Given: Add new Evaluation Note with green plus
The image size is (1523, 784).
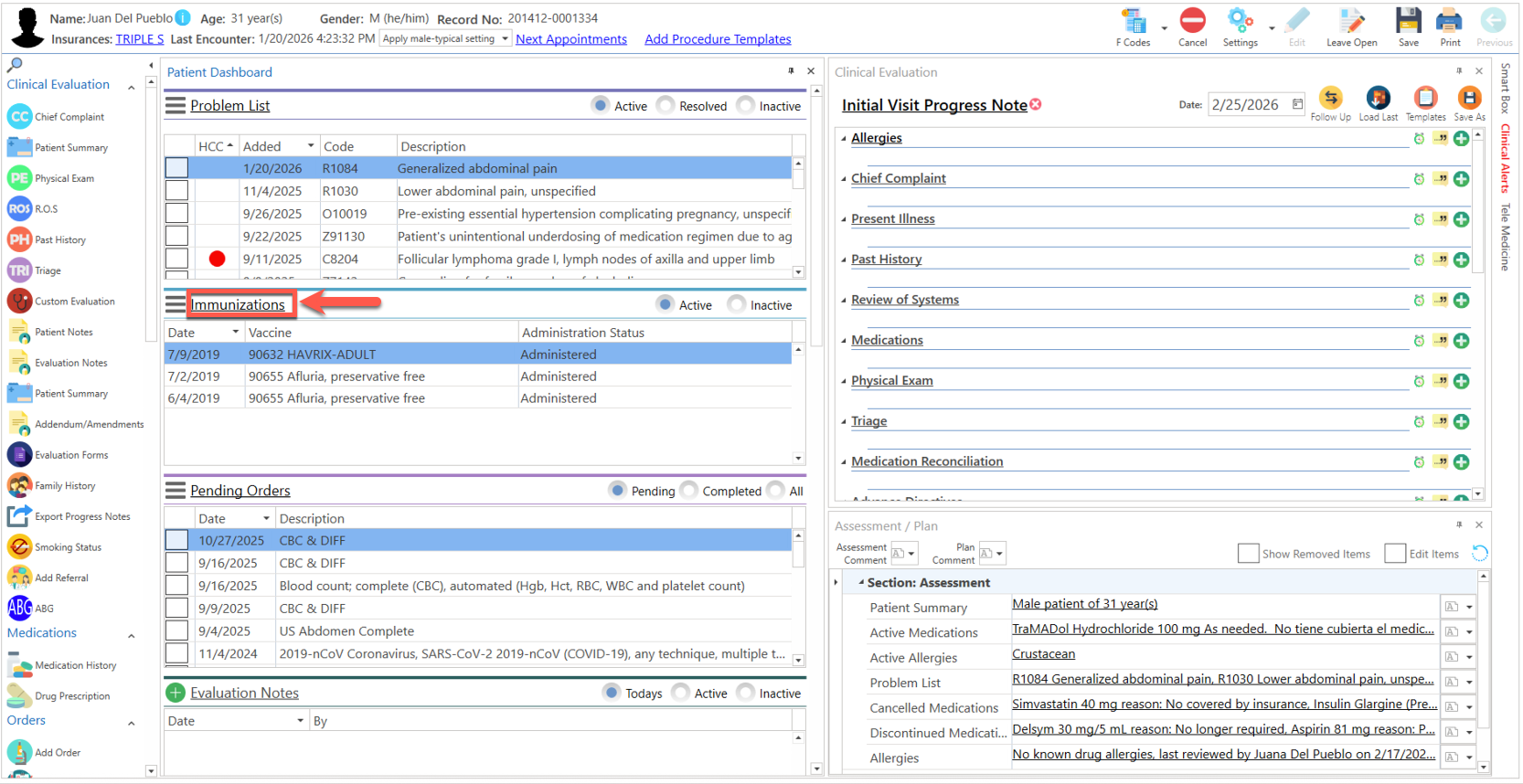Looking at the screenshot, I should click(176, 693).
